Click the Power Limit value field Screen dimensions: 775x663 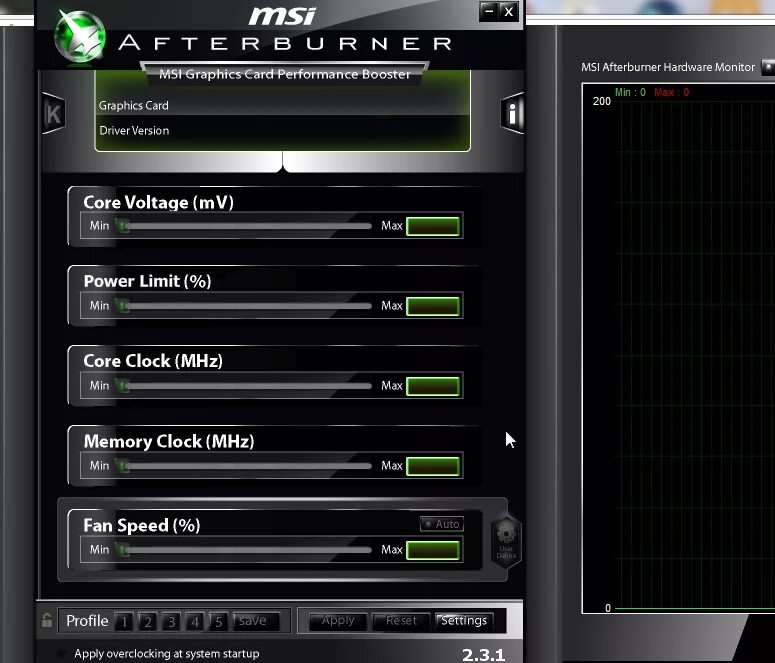tap(433, 306)
